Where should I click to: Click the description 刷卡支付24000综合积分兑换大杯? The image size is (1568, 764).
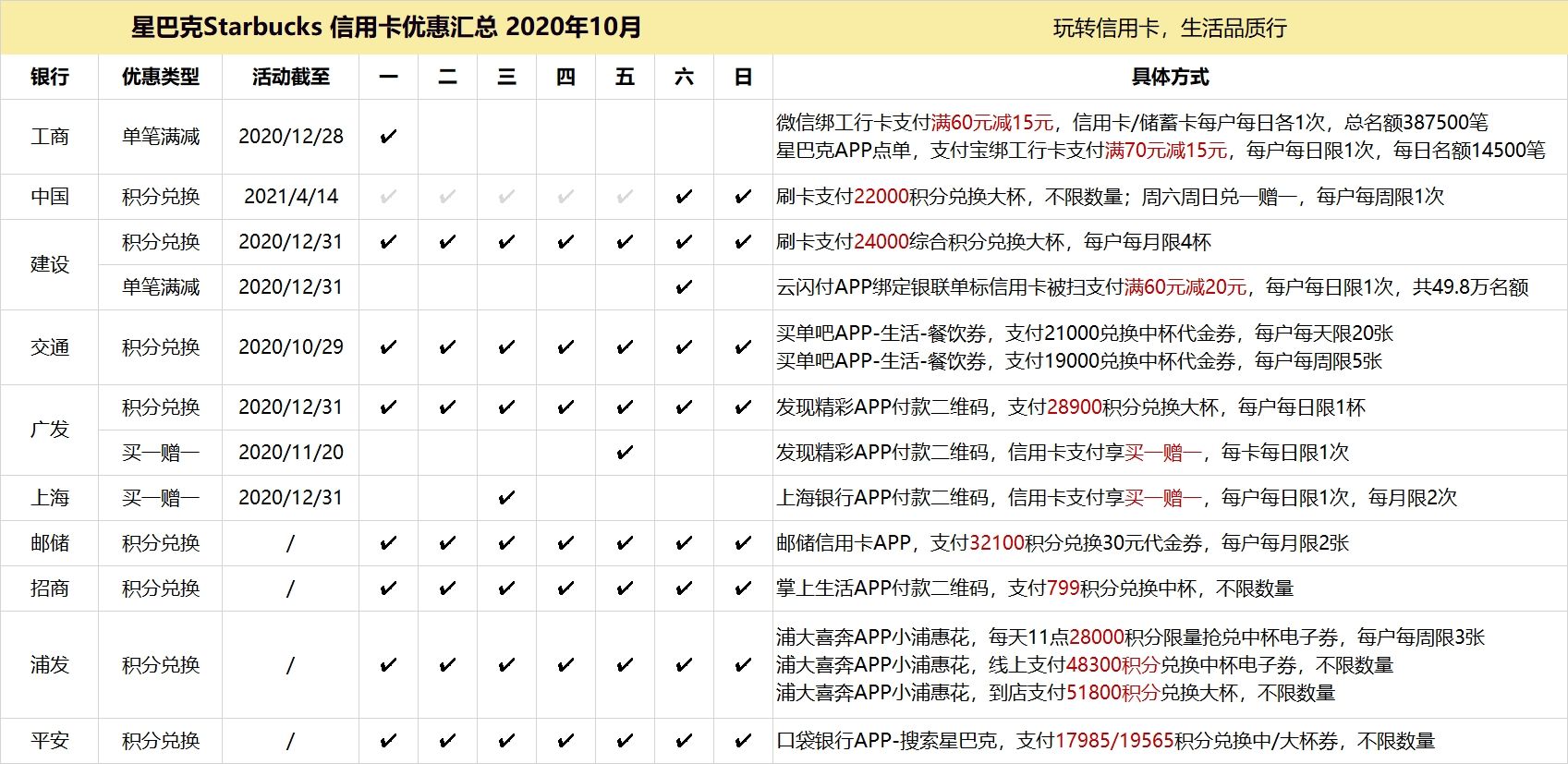click(x=993, y=242)
